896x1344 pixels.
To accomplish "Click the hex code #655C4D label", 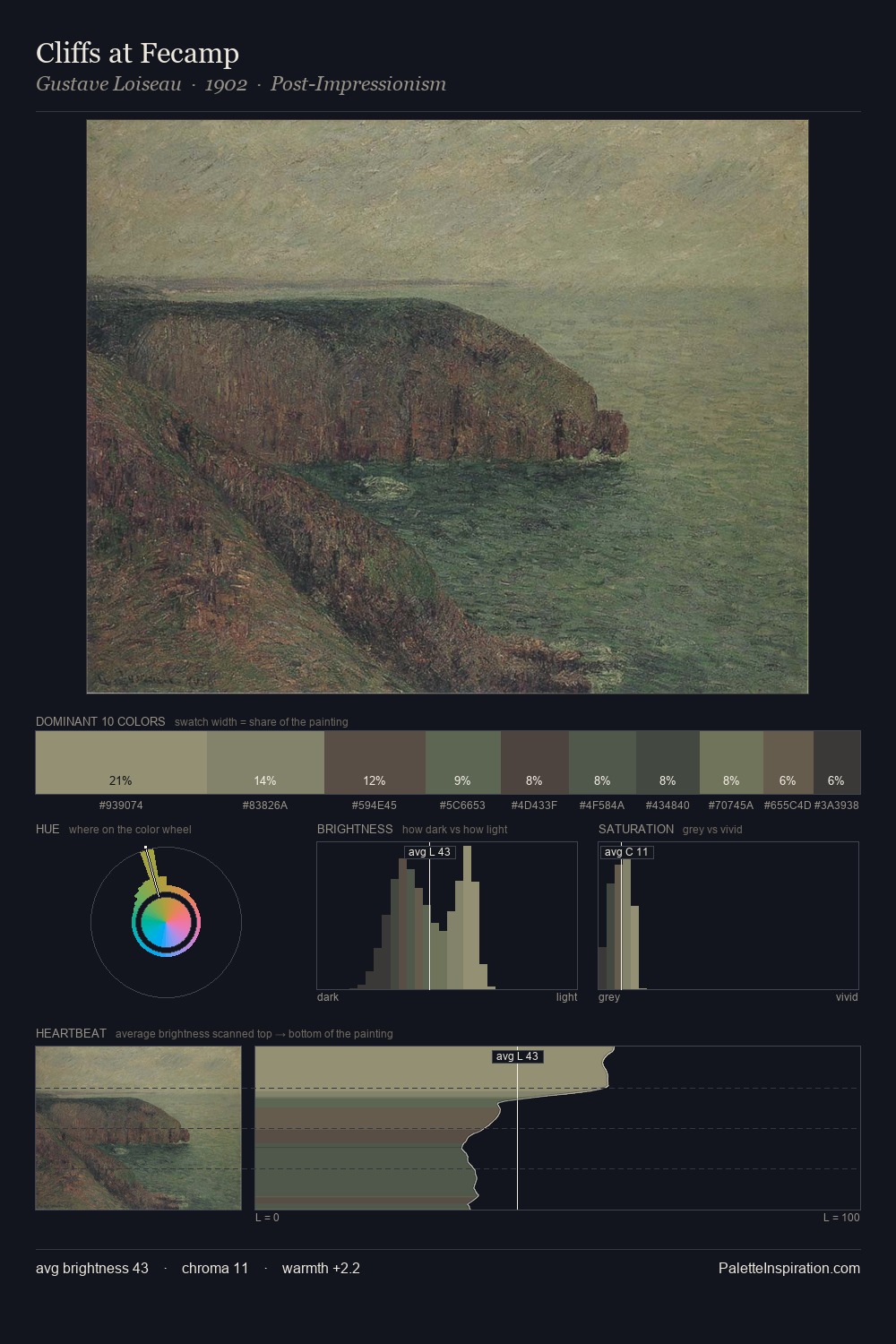I will pos(788,805).
